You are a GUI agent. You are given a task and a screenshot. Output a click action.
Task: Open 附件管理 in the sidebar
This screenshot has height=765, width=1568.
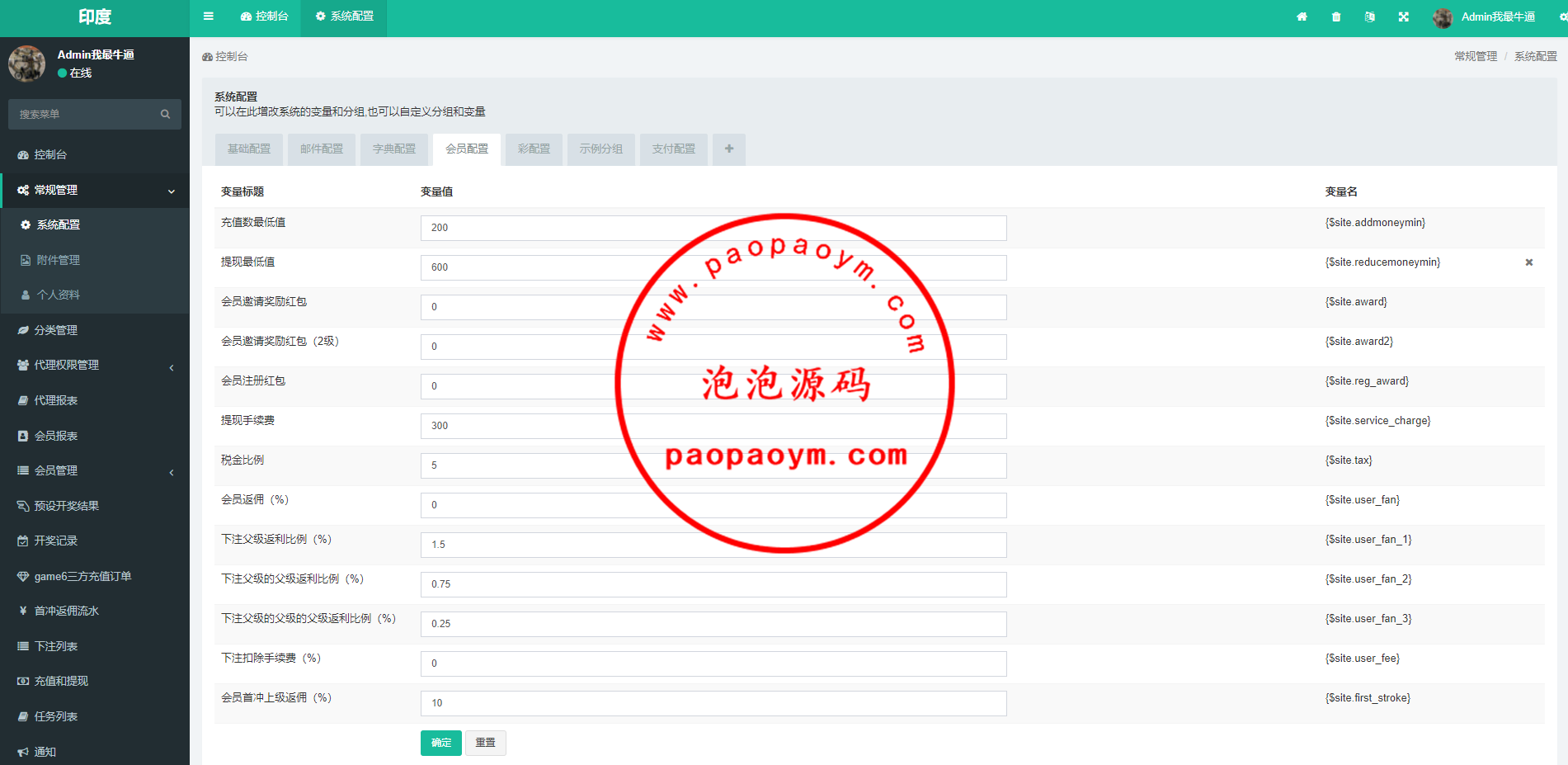click(x=95, y=260)
